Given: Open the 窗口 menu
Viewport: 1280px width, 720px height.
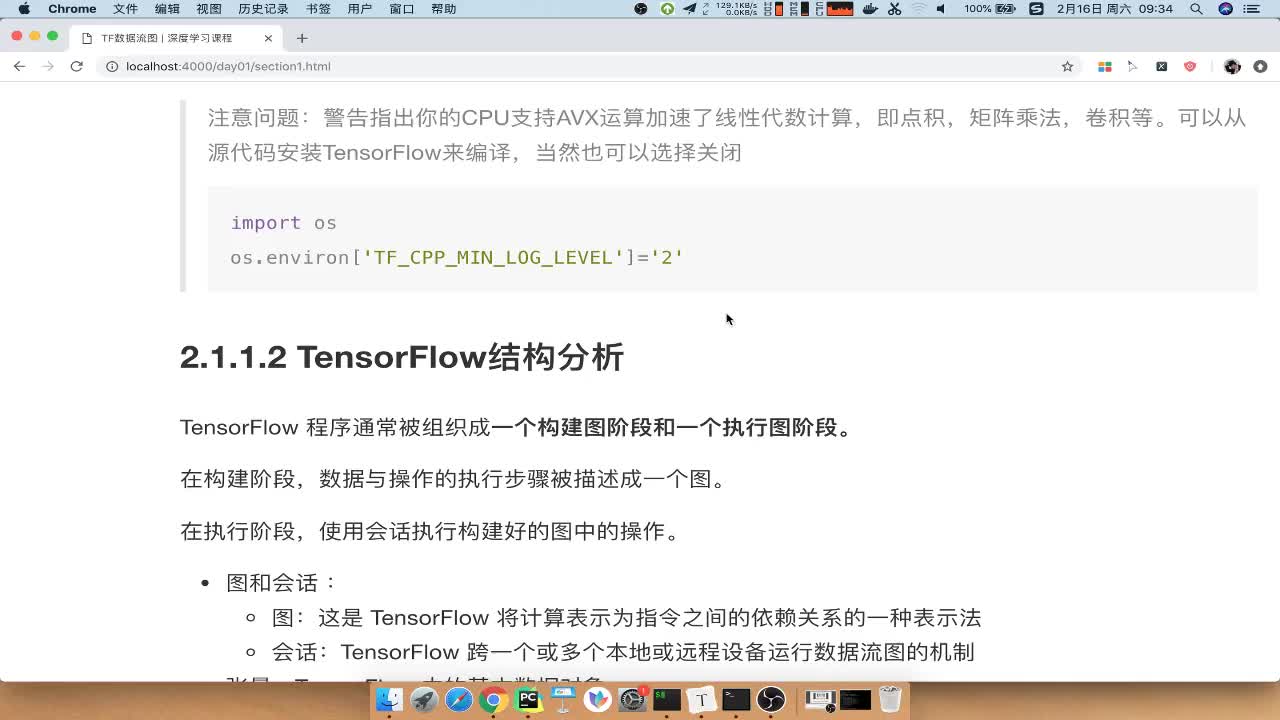Looking at the screenshot, I should pyautogui.click(x=401, y=9).
